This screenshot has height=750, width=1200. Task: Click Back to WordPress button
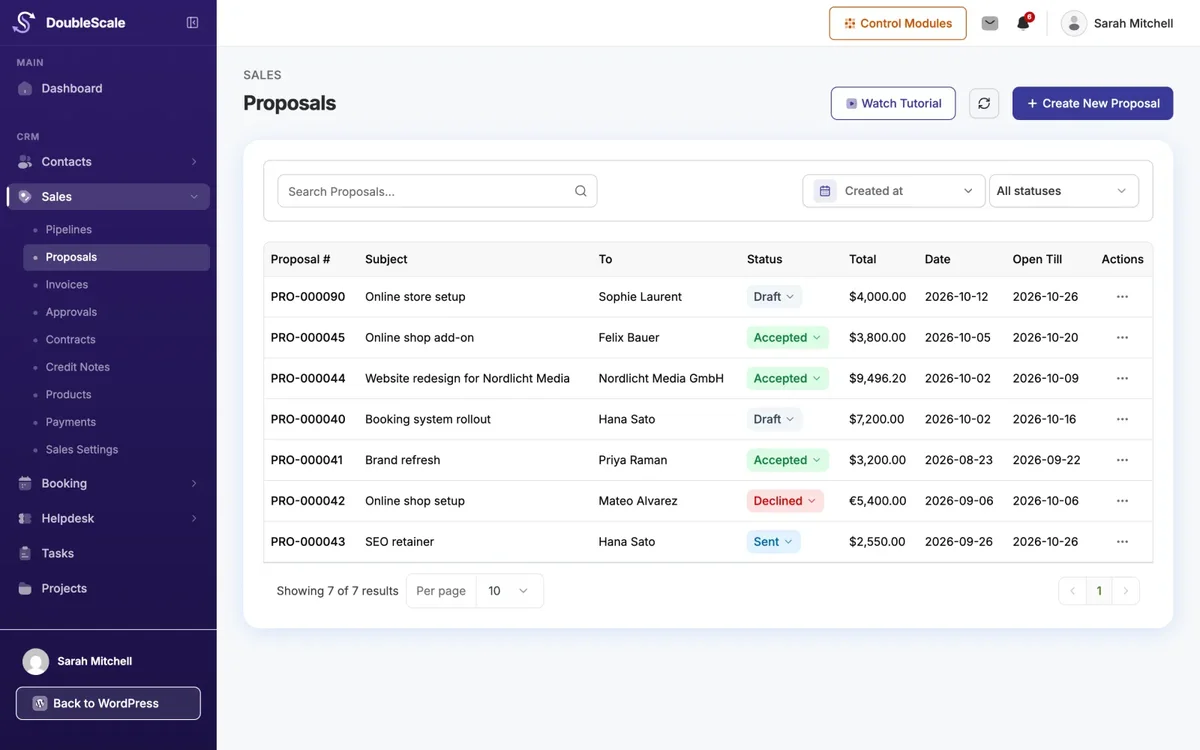(108, 703)
